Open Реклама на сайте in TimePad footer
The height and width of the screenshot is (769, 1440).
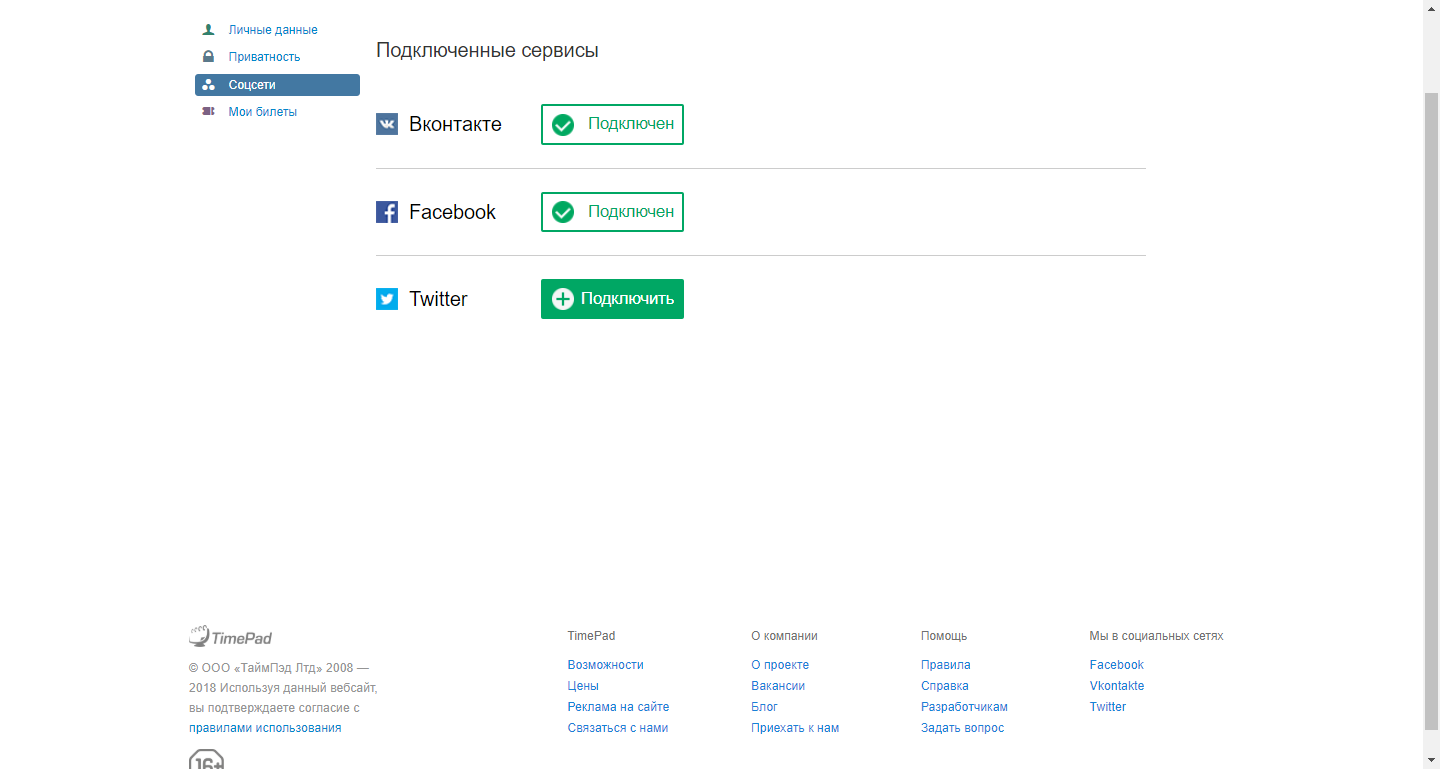[618, 706]
